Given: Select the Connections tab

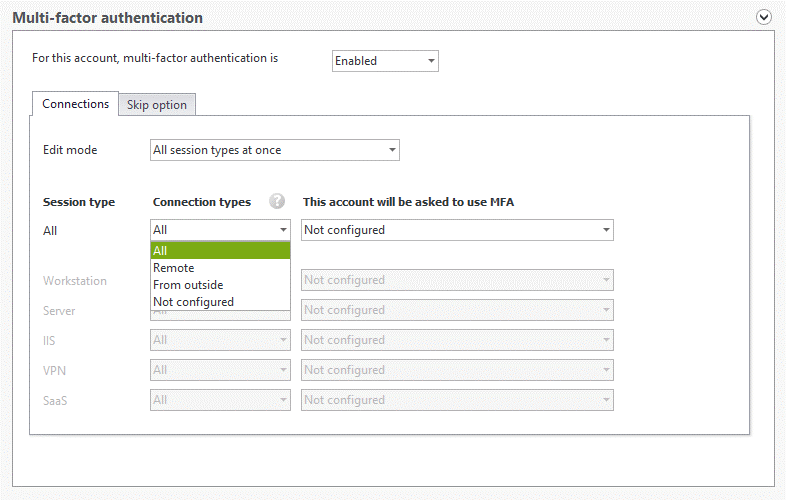Looking at the screenshot, I should click(75, 104).
